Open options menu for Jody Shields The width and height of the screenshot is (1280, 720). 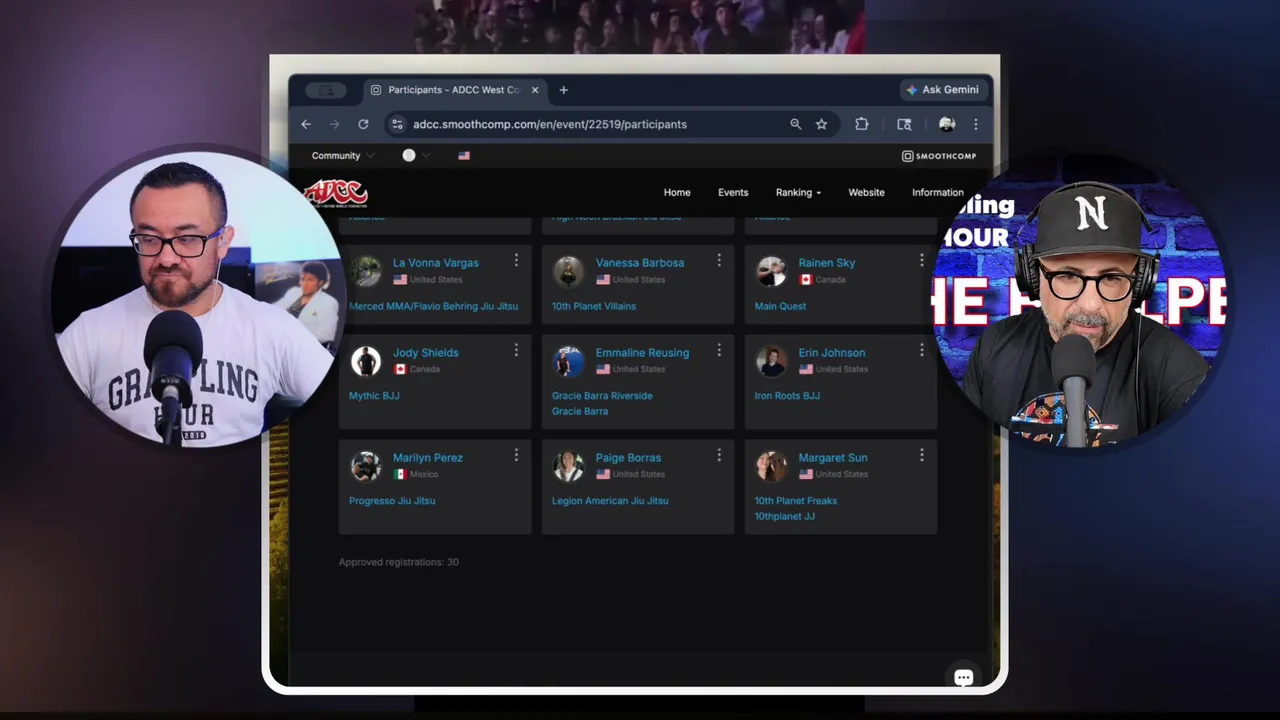pos(516,350)
